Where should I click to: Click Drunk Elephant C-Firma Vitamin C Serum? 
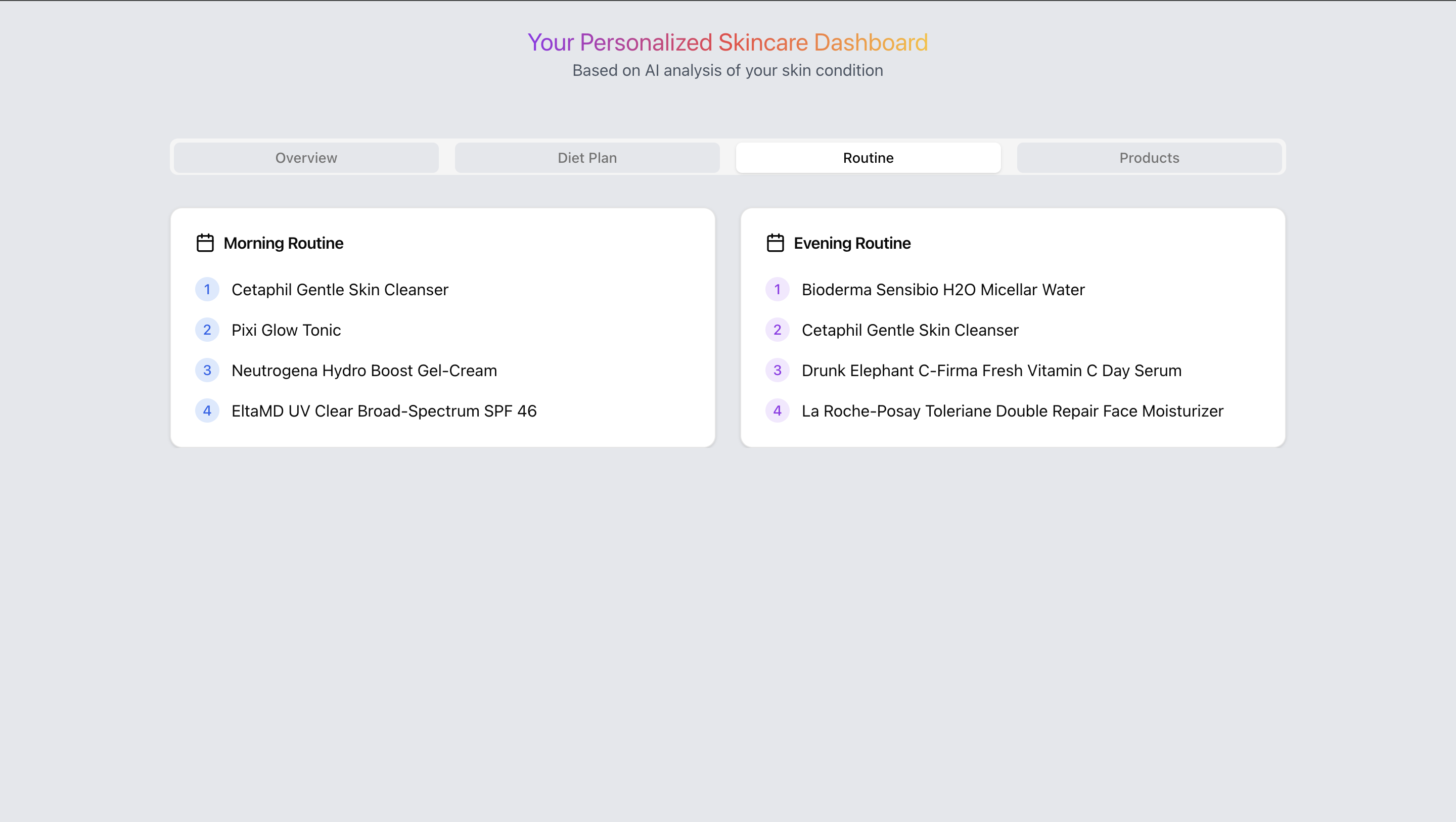(x=991, y=370)
